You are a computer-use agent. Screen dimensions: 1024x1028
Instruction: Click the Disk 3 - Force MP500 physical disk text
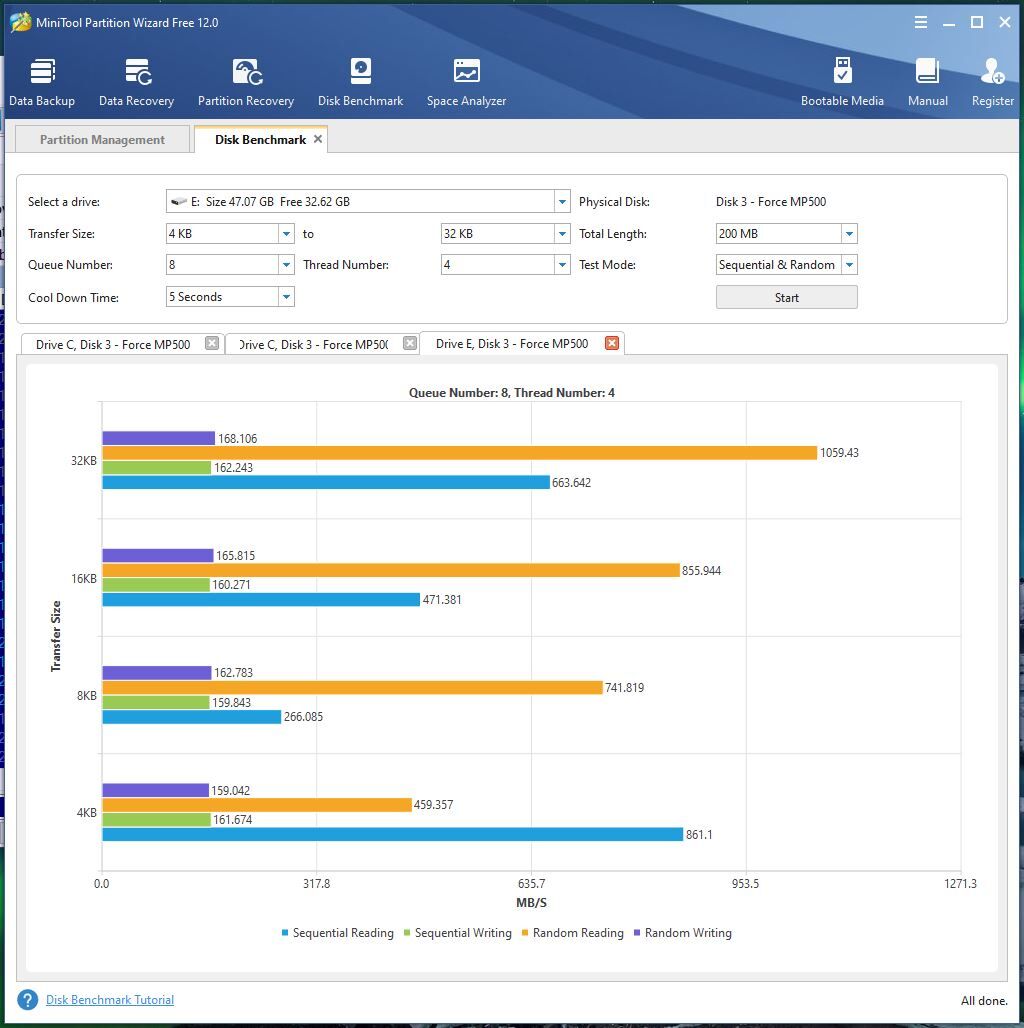point(771,202)
